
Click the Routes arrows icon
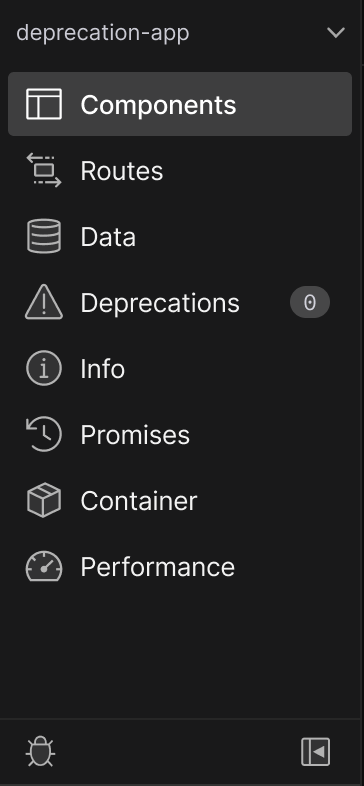click(44, 170)
